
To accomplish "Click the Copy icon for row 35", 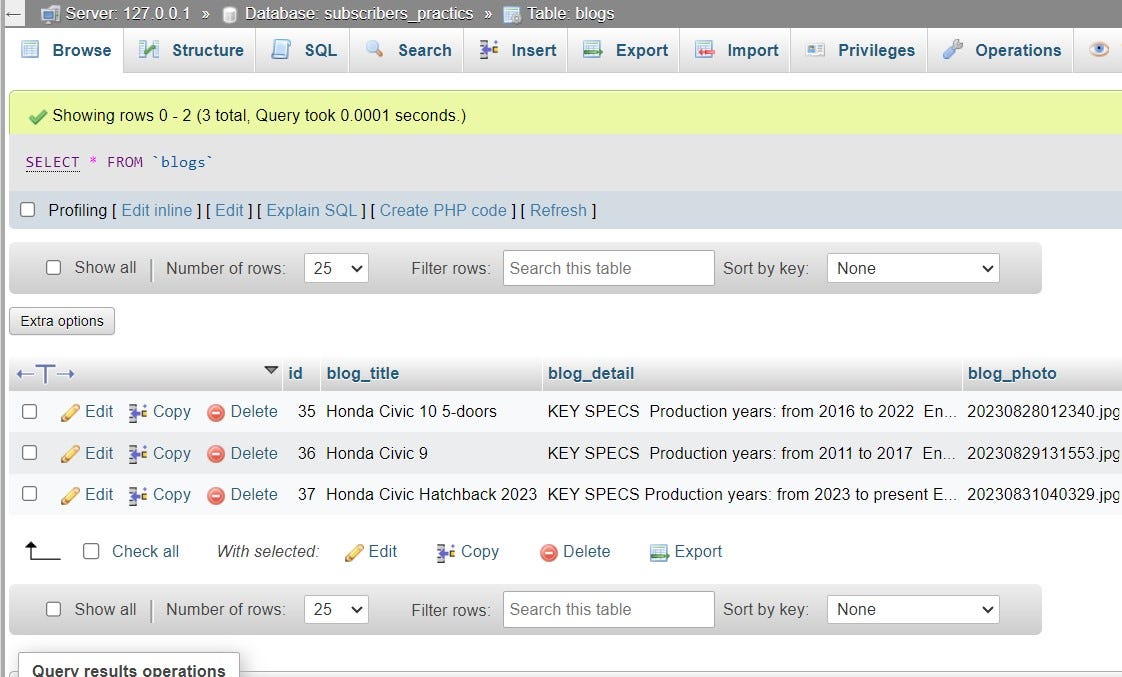I will click(137, 413).
